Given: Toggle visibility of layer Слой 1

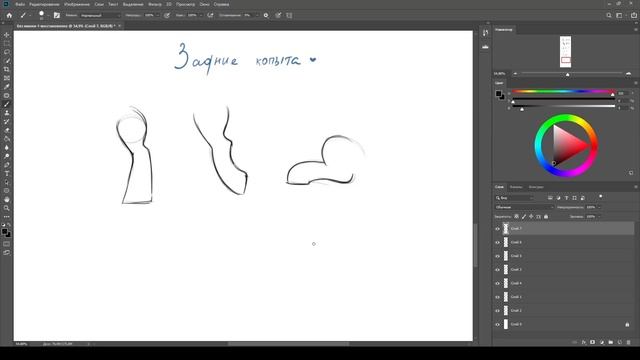Looking at the screenshot, I should click(x=497, y=297).
